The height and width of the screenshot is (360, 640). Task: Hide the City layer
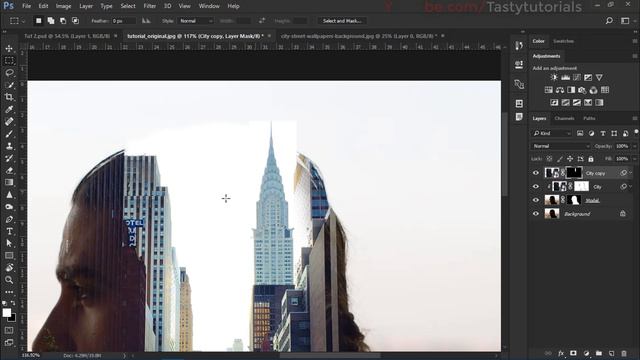coord(536,187)
